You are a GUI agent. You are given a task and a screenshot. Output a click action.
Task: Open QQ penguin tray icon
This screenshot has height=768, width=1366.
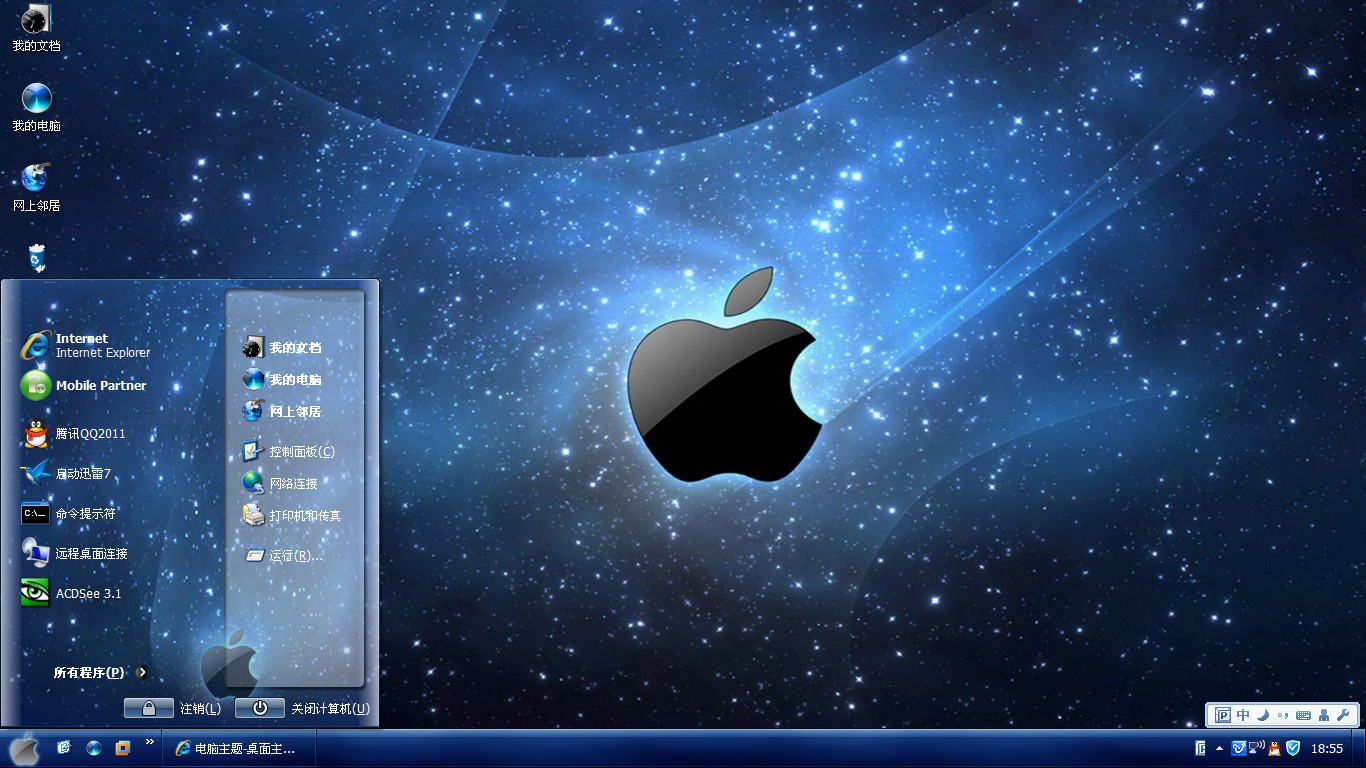pyautogui.click(x=1275, y=748)
